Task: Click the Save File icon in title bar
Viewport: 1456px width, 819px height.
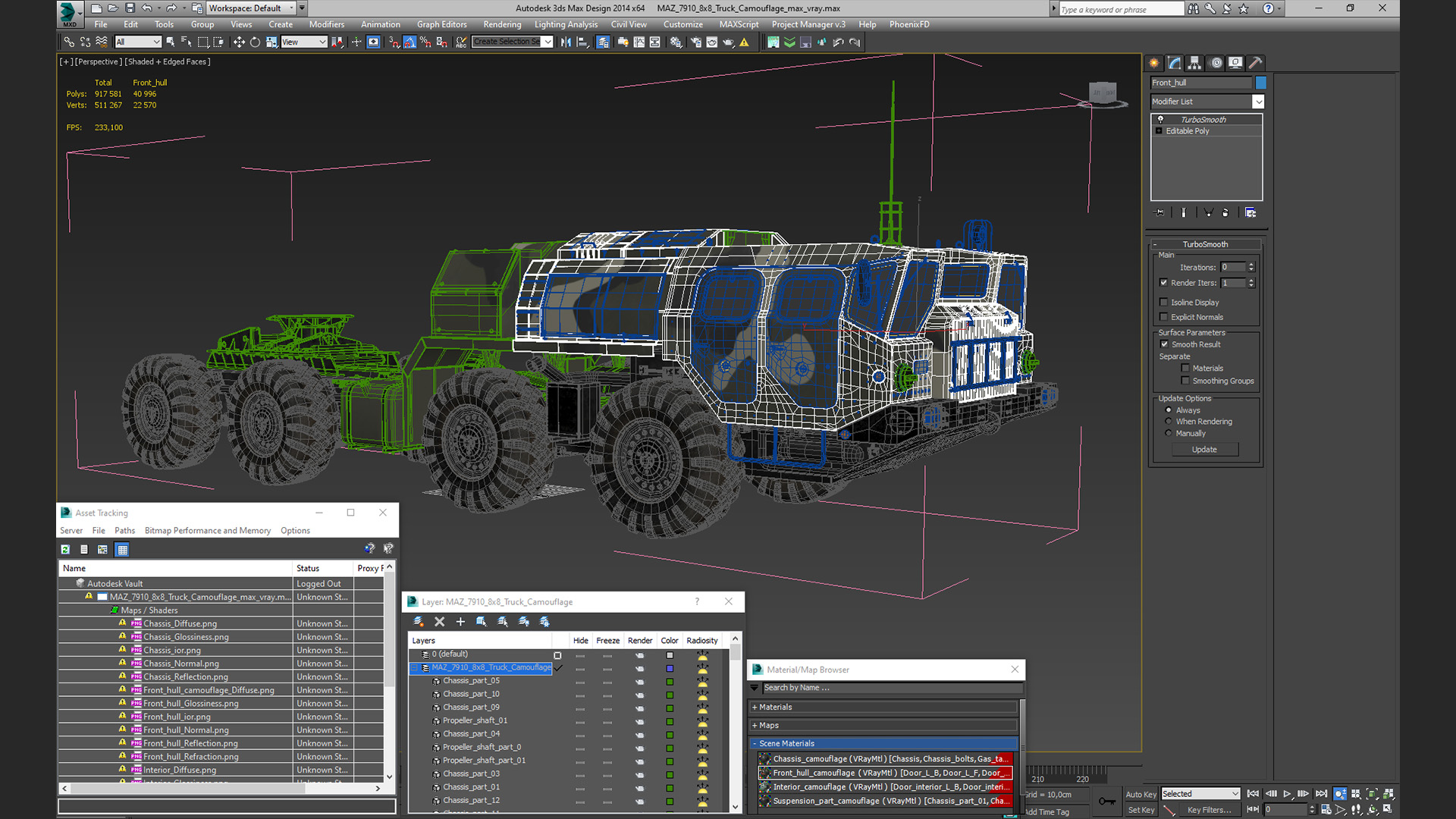Action: pos(130,8)
